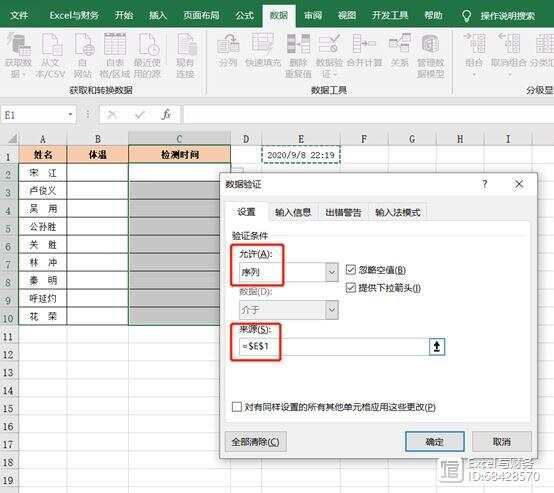Image resolution: width=554 pixels, height=493 pixels.
Task: Open Data Validation (数据验证) ribbon icon
Action: (x=329, y=55)
